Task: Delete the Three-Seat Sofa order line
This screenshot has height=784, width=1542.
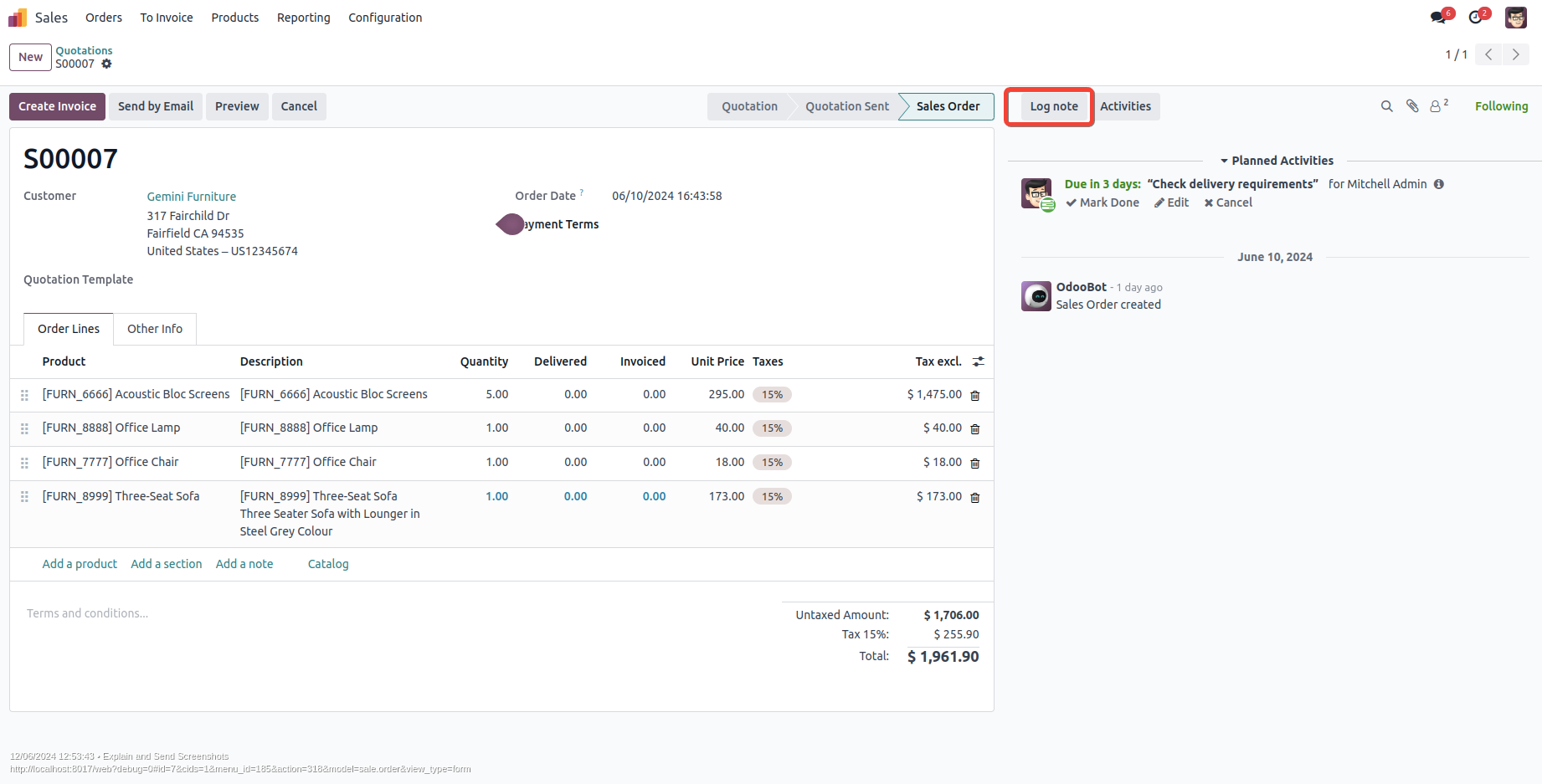Action: (x=975, y=497)
